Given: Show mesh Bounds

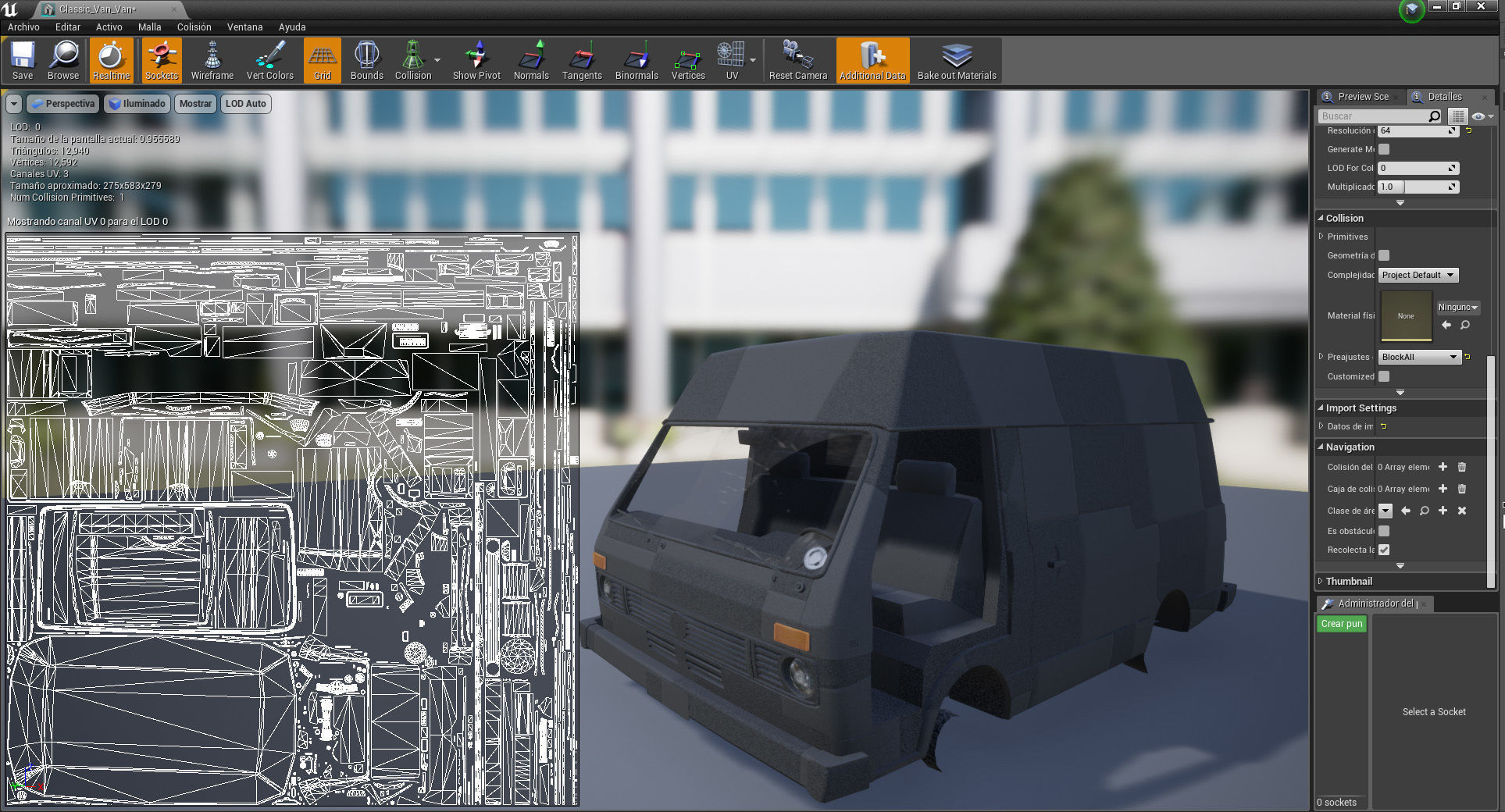Looking at the screenshot, I should click(x=366, y=60).
